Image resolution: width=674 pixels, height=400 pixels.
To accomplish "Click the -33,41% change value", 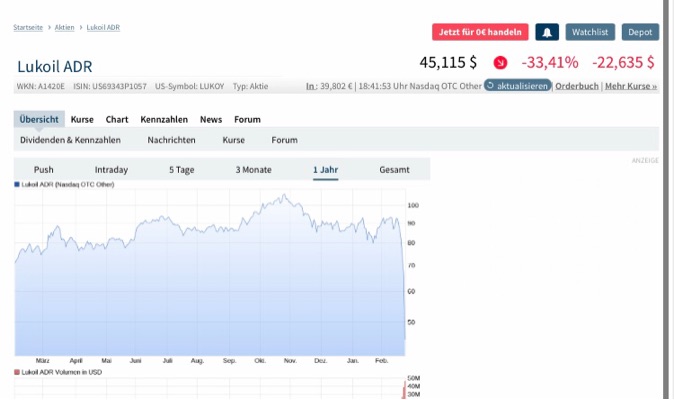I will [x=550, y=63].
